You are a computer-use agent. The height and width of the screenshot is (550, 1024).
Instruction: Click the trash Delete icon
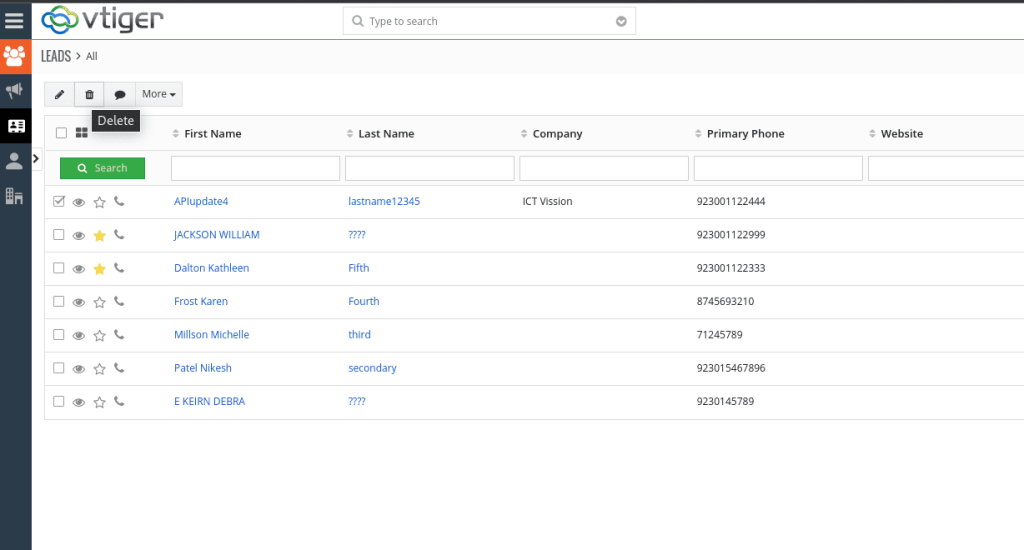click(x=89, y=94)
